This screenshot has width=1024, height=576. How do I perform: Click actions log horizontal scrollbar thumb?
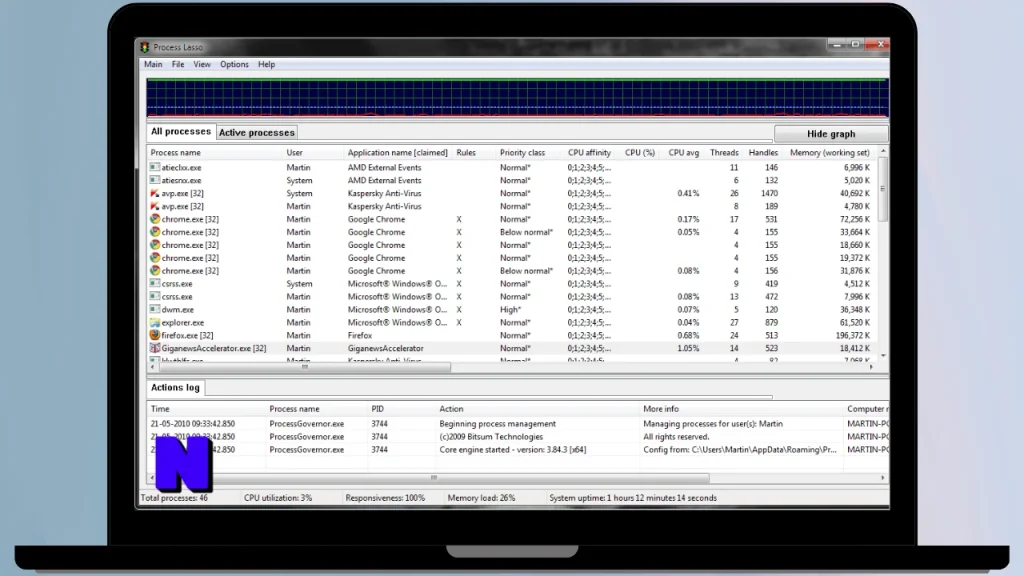tap(434, 478)
